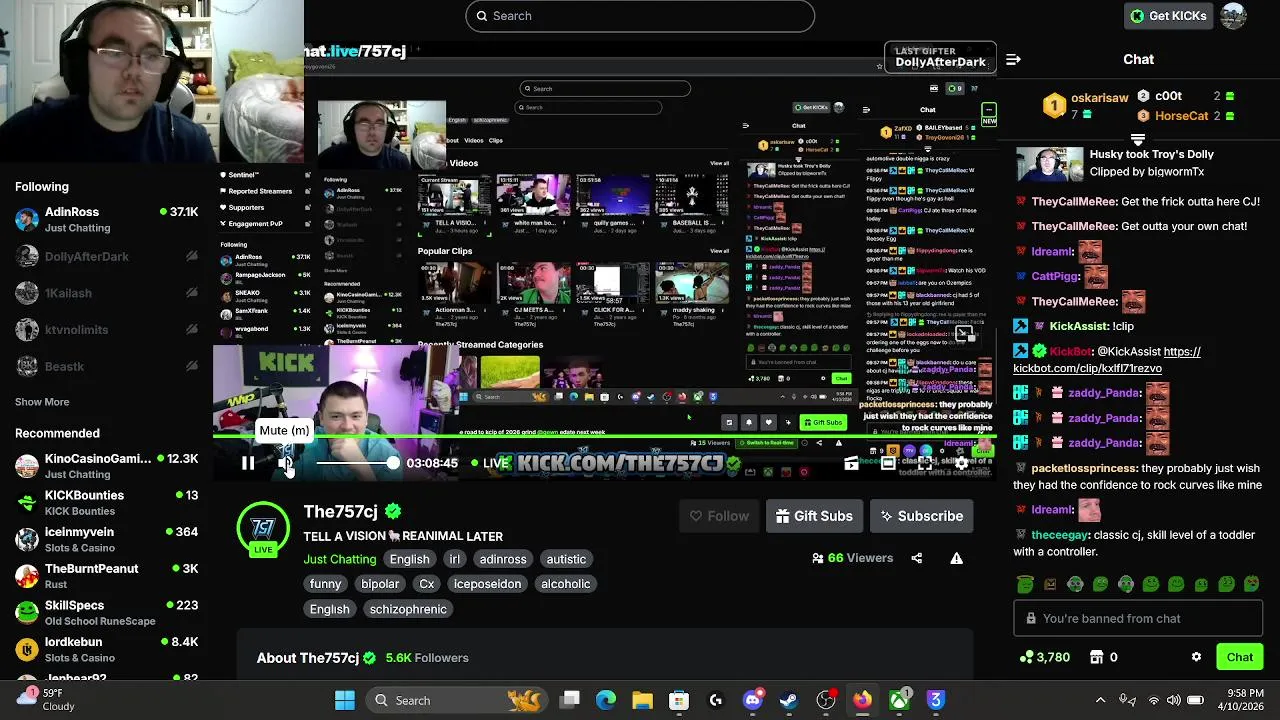Create a clip with the player clip icon
This screenshot has width=1280, height=720.
coord(851,463)
